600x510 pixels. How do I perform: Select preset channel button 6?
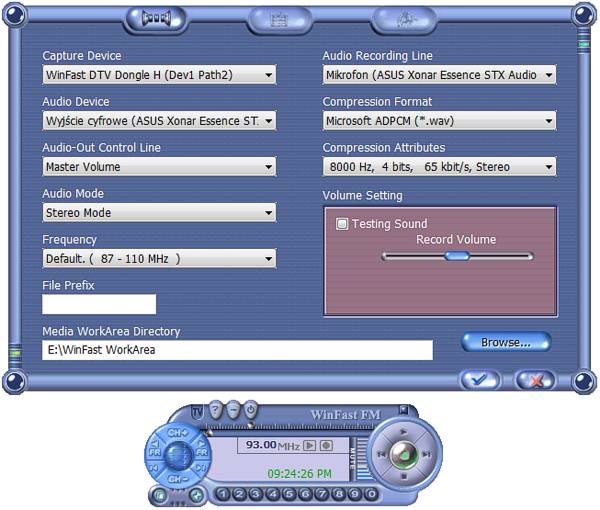[x=305, y=494]
